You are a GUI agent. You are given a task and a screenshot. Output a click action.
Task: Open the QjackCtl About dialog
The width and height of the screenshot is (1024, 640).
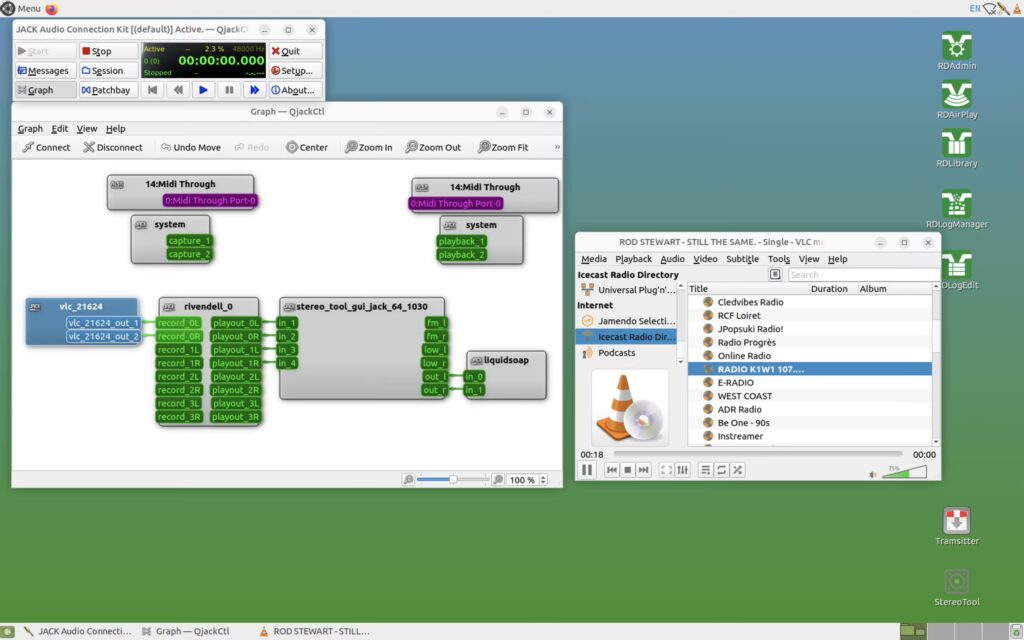[295, 90]
